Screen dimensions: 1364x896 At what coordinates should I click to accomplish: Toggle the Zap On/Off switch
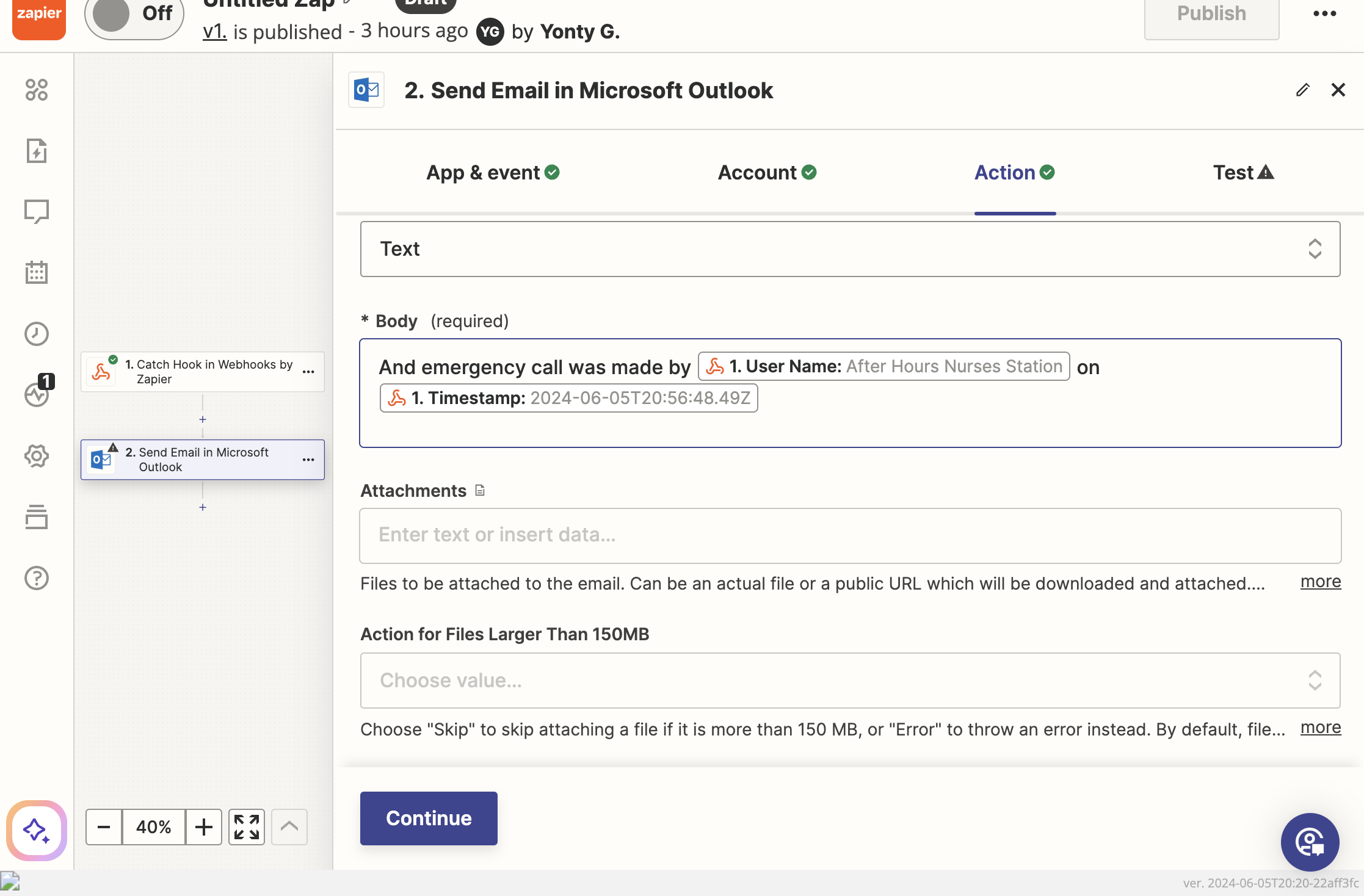pos(134,15)
